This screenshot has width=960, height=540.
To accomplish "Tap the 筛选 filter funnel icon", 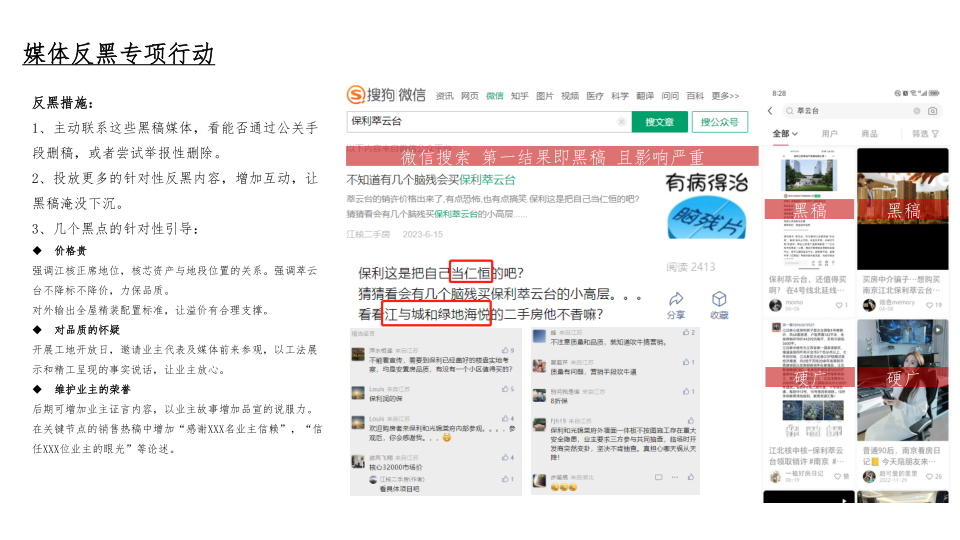I will point(936,133).
